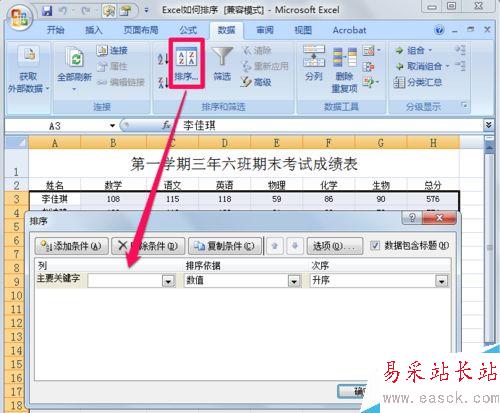Move sort condition down arrow
500x413 pixels.
coord(295,246)
